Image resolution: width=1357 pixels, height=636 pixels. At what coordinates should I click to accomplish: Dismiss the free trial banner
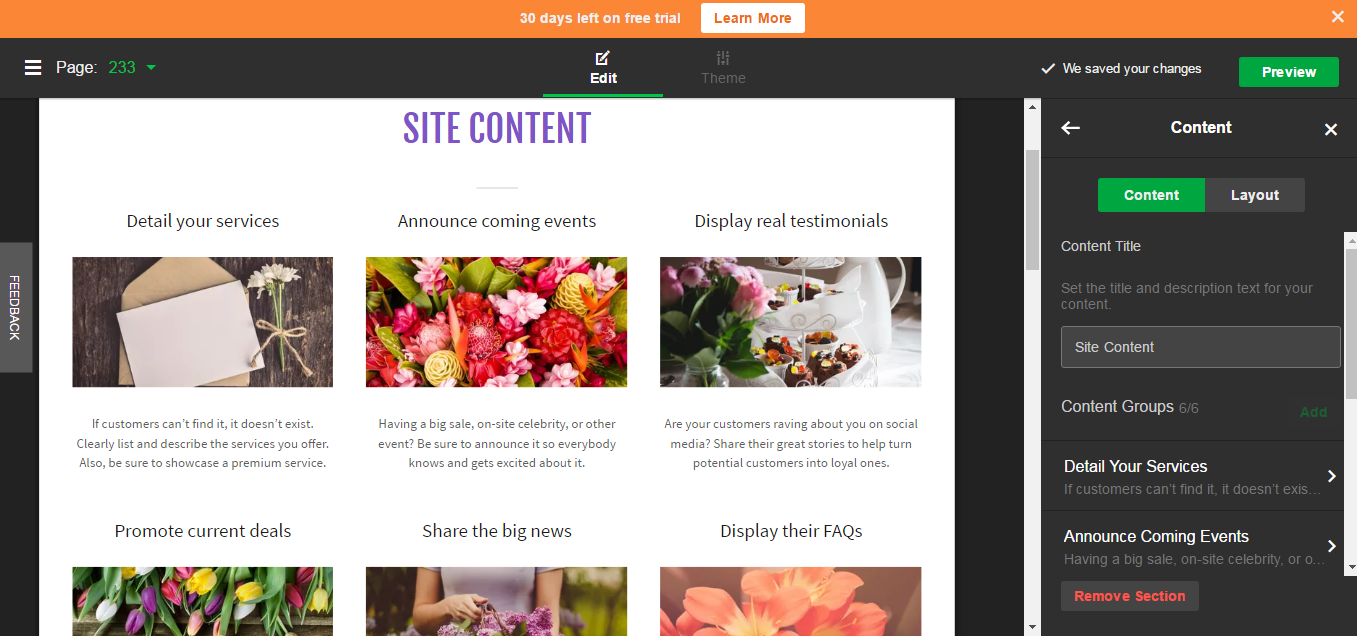(x=1338, y=17)
